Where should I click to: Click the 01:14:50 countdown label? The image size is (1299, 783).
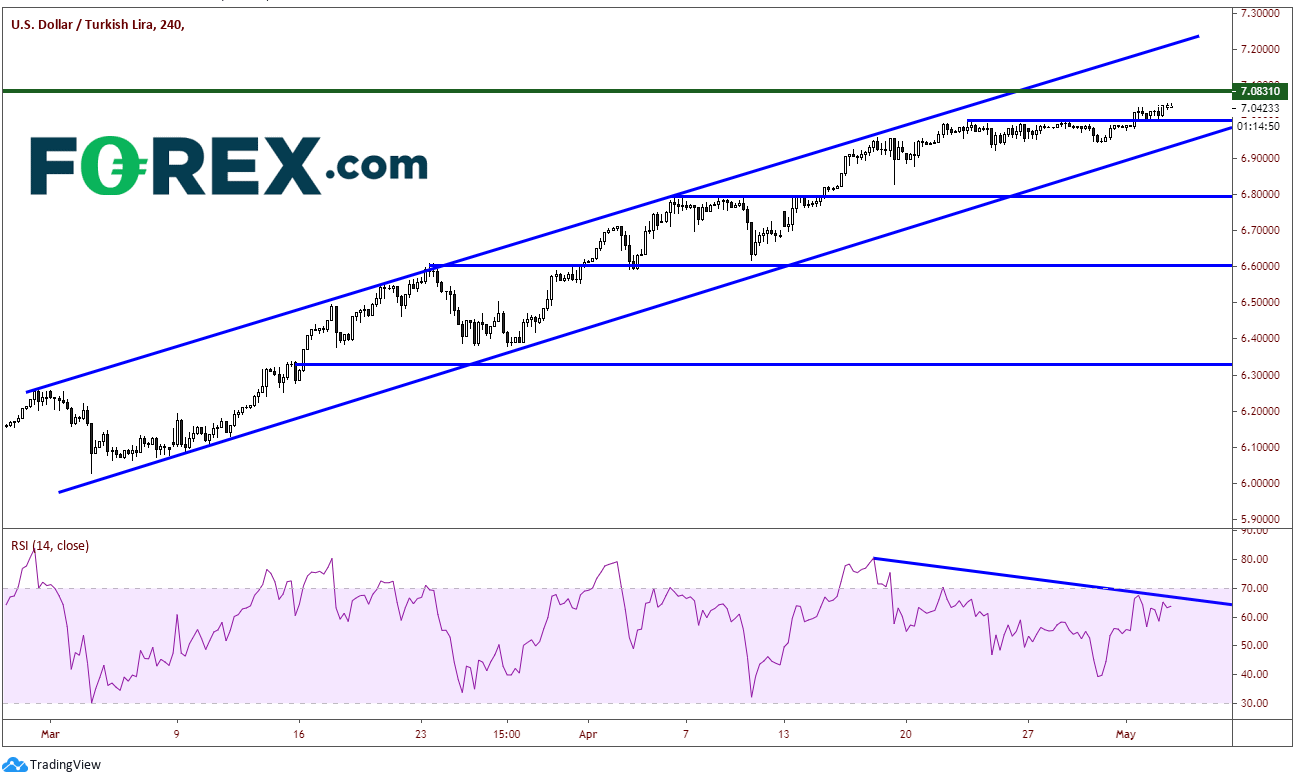coord(1258,126)
